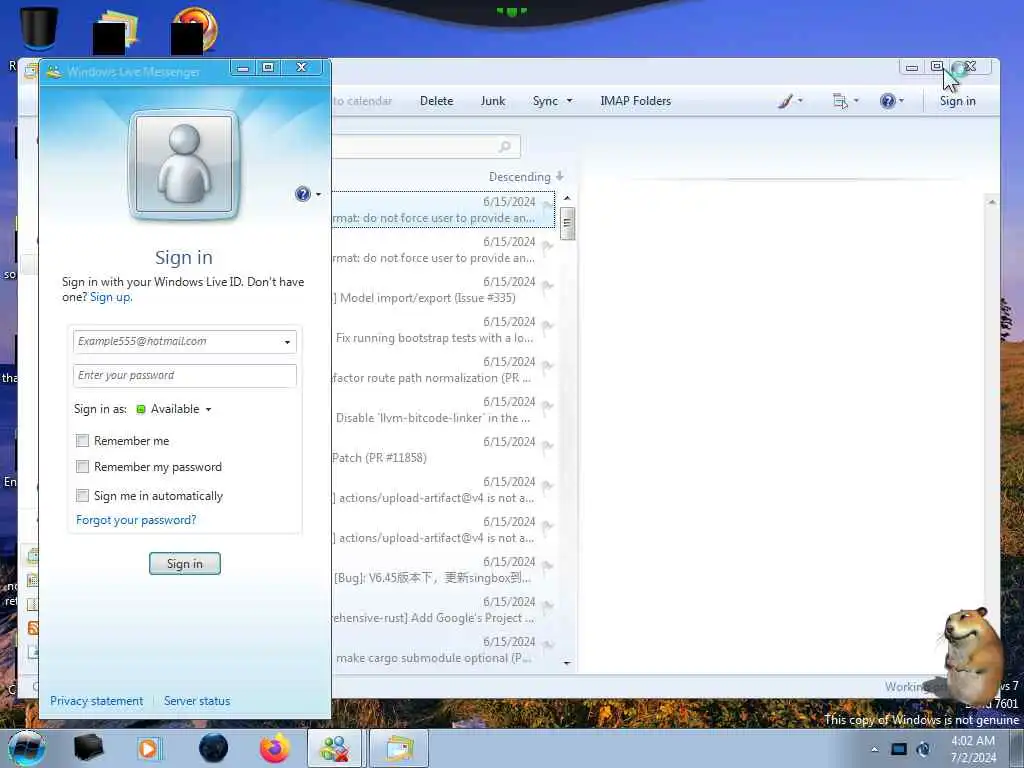
Task: Click the Mail menus layout icon
Action: [840, 101]
